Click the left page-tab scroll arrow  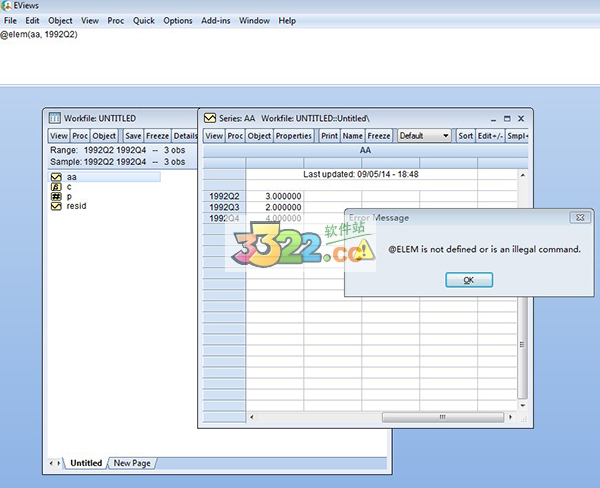[51, 463]
